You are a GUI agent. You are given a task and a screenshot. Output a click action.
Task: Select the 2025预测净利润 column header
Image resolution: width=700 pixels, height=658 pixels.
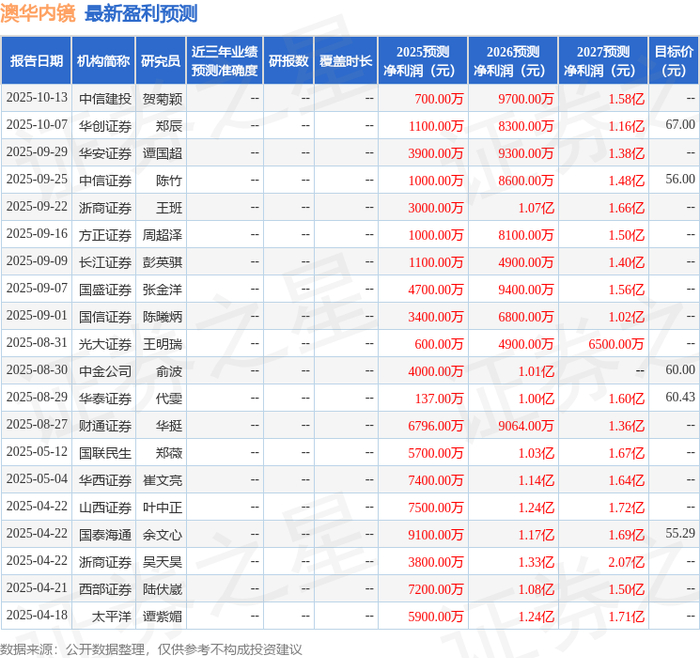423,61
